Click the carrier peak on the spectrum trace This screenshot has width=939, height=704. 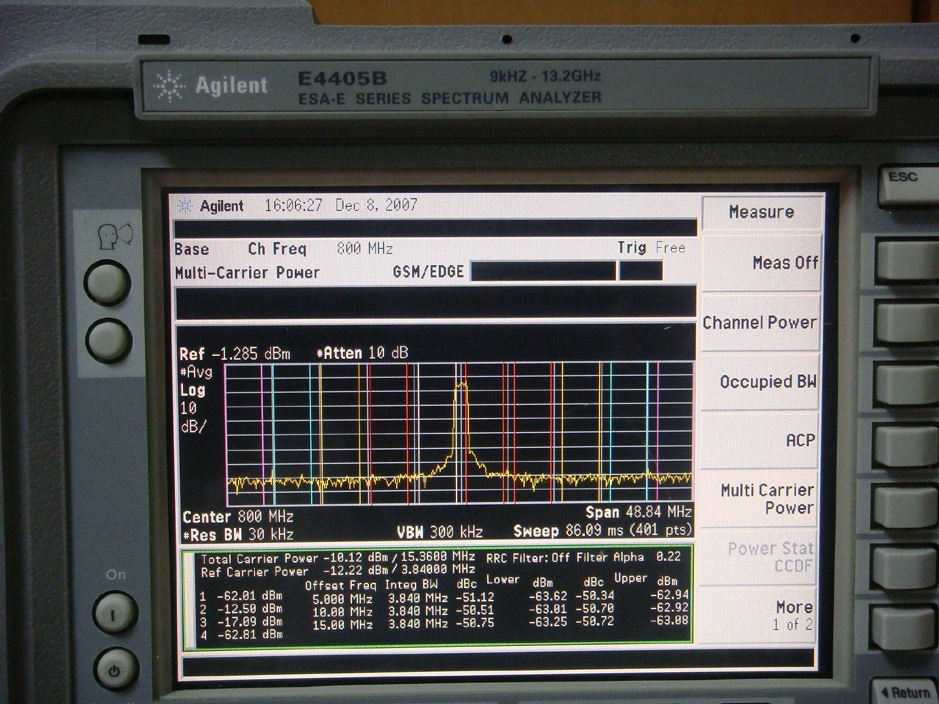(x=461, y=385)
